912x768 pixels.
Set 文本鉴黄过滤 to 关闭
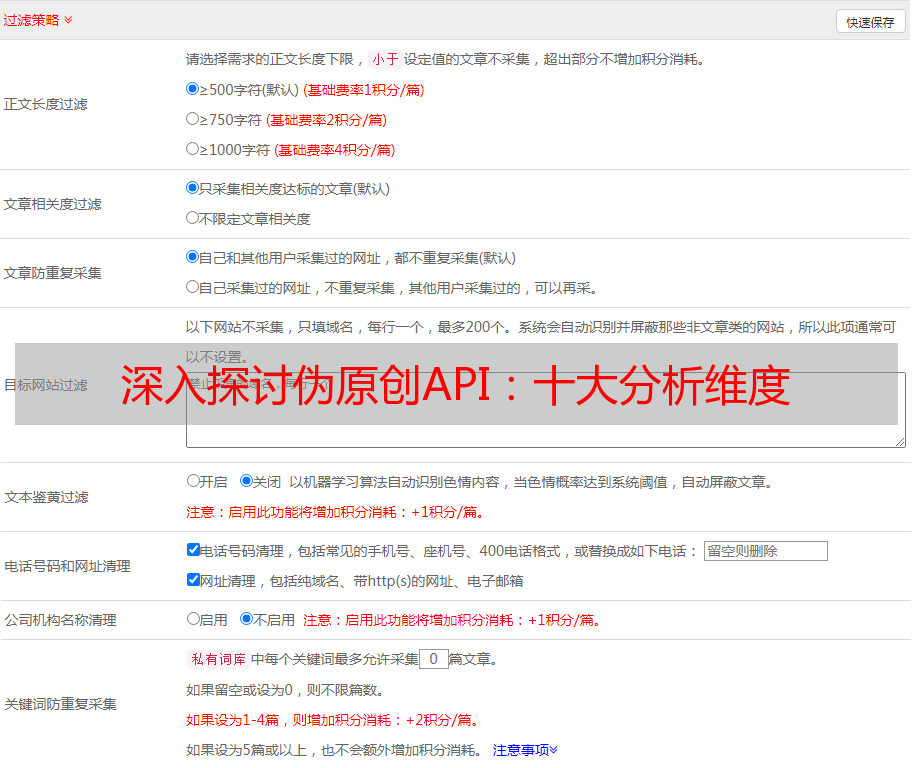point(247,481)
